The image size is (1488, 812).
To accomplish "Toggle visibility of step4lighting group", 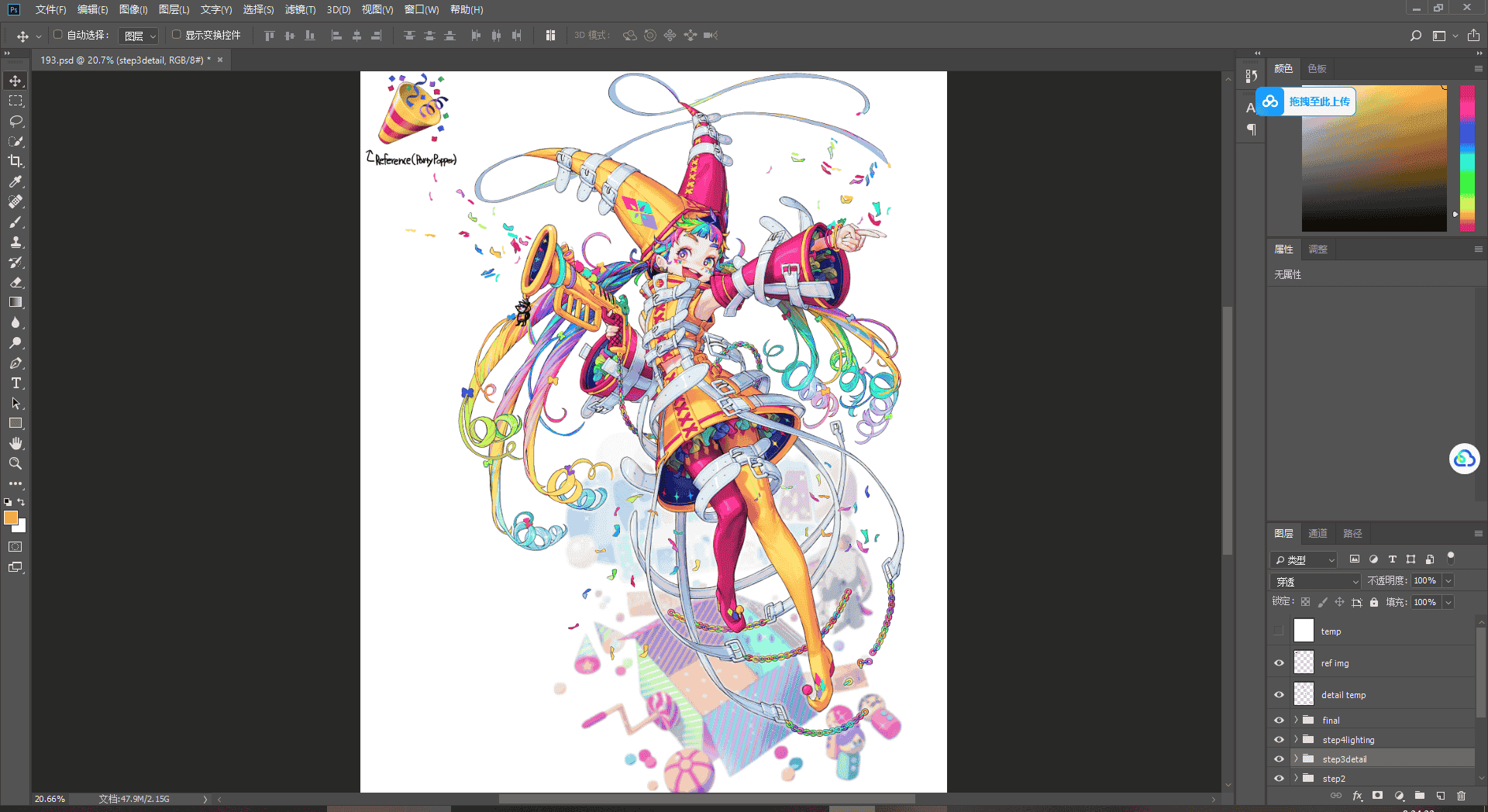I will (x=1279, y=740).
